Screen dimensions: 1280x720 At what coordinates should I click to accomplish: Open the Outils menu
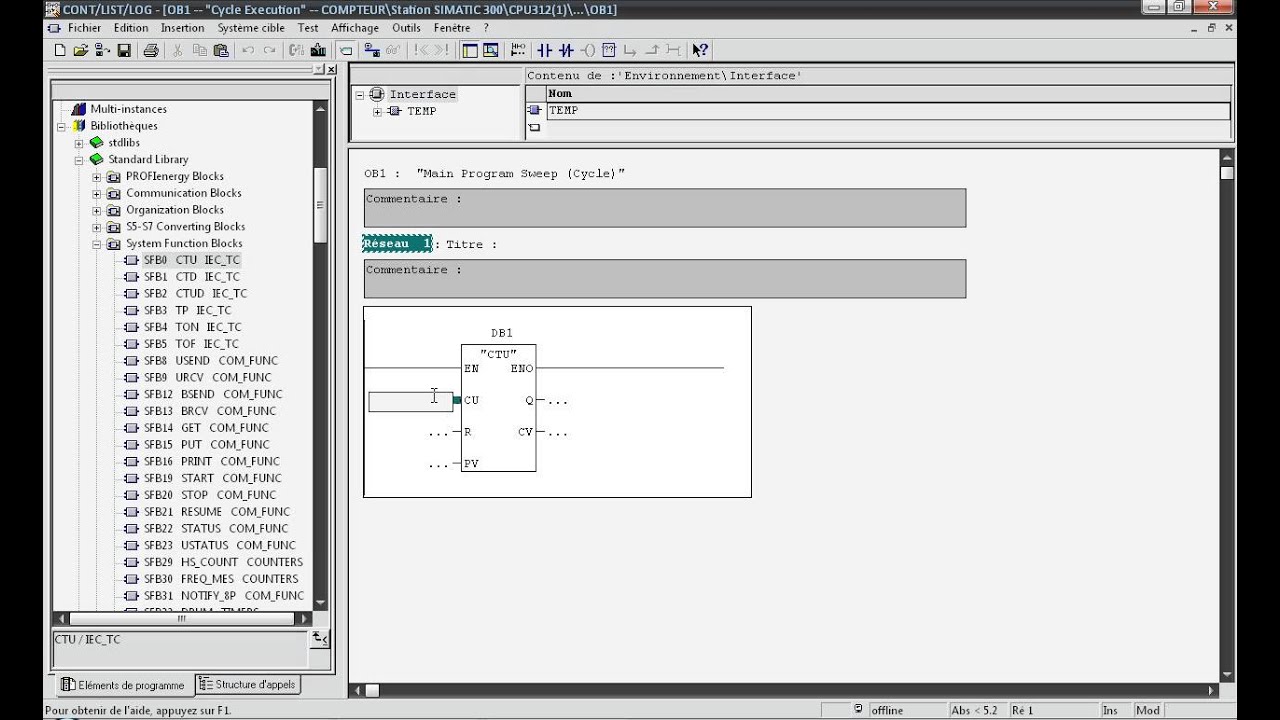(x=406, y=28)
